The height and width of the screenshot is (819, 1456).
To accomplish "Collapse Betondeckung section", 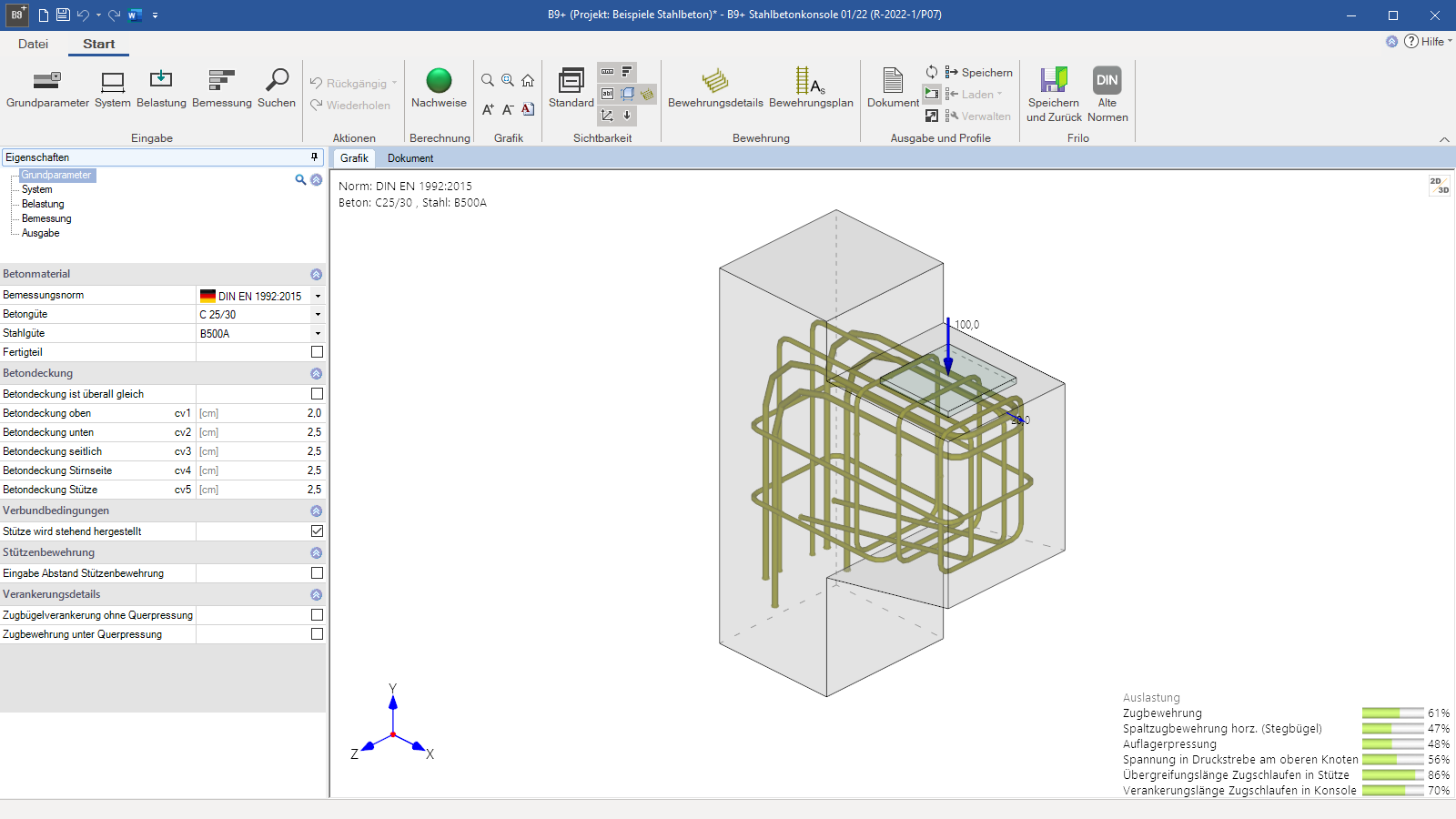I will [316, 374].
